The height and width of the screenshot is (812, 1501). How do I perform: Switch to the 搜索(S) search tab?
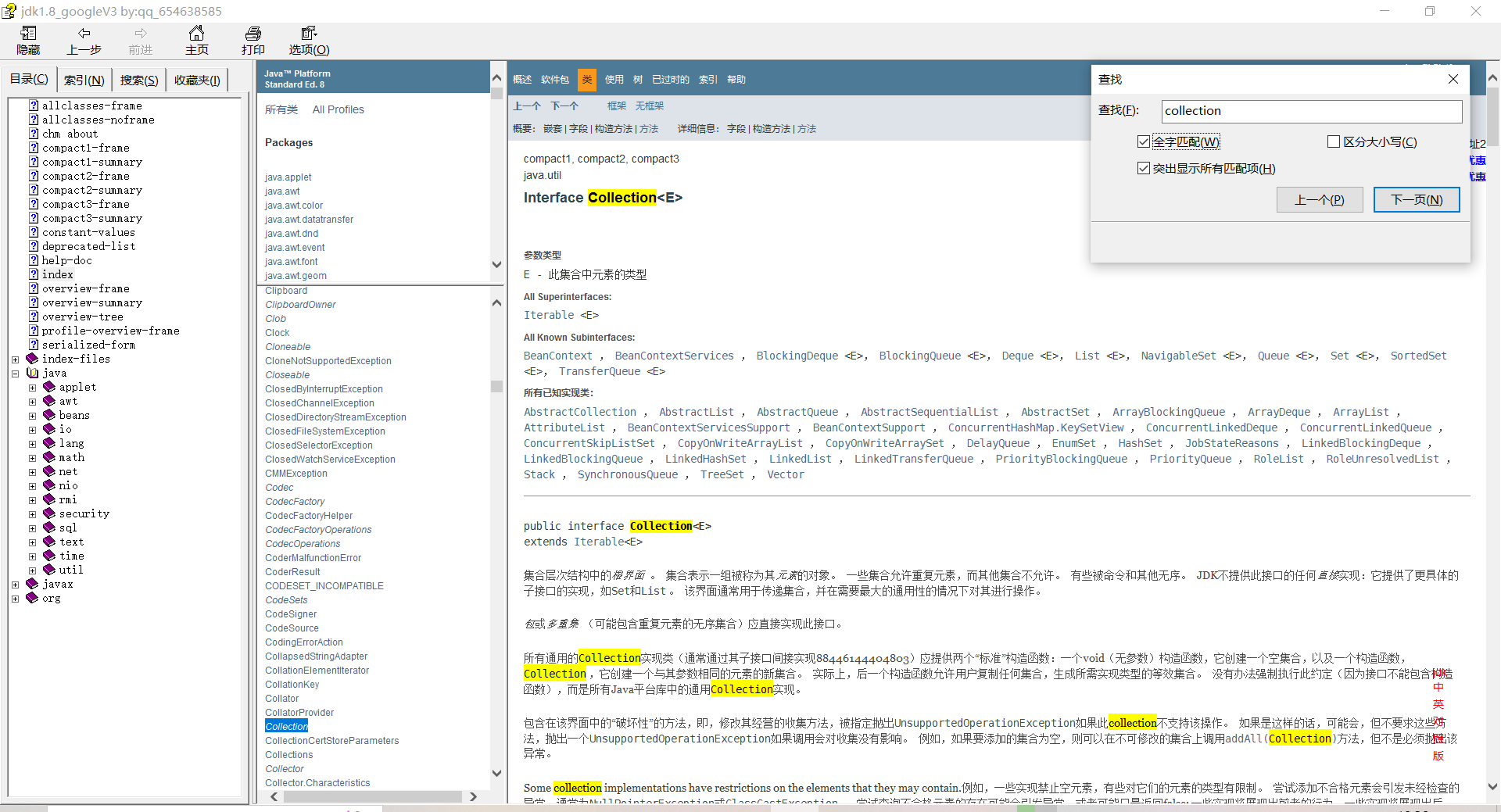click(139, 80)
